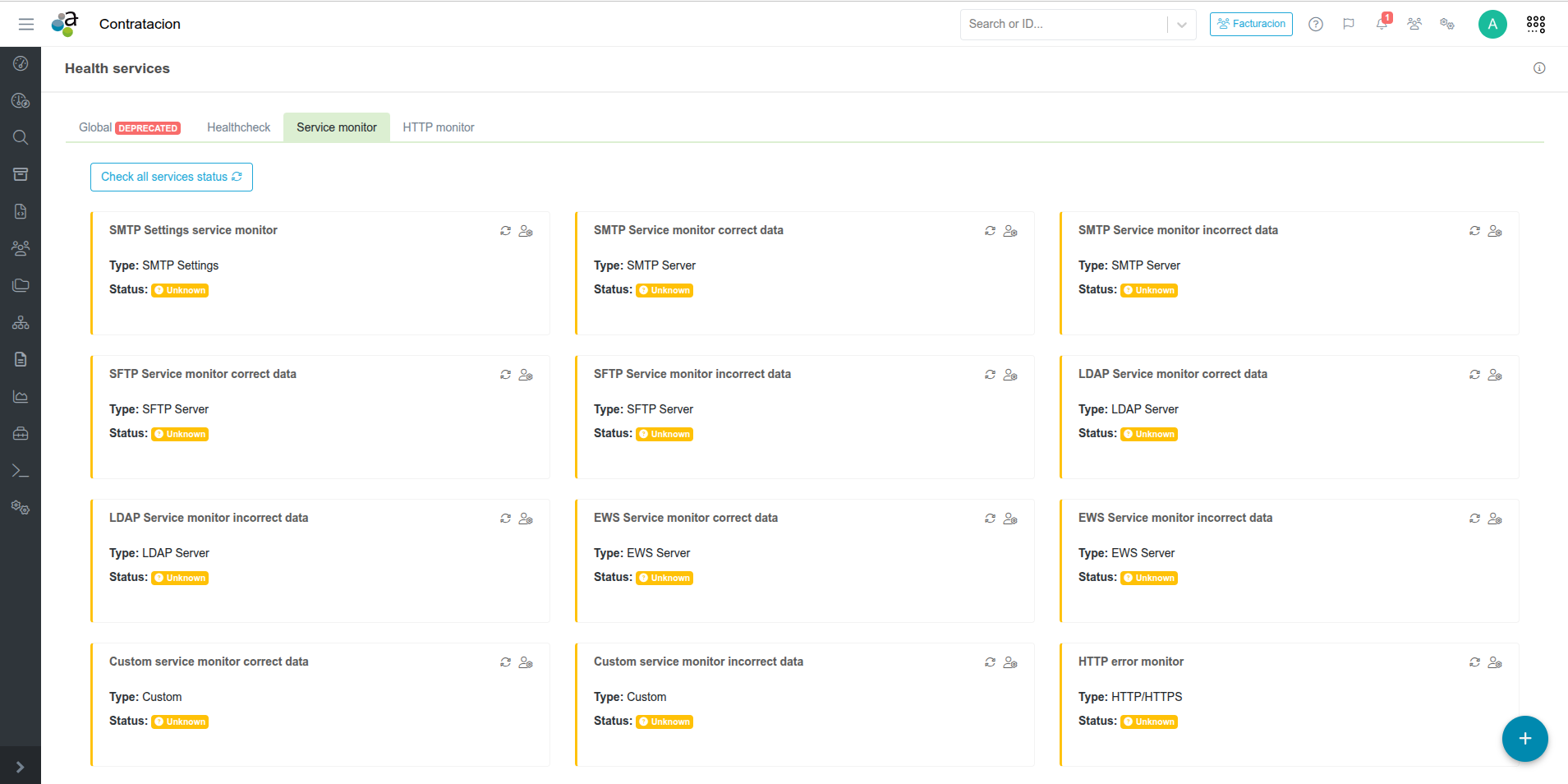Refresh EWS Service monitor correct data
Viewport: 1568px width, 784px height.
point(990,519)
